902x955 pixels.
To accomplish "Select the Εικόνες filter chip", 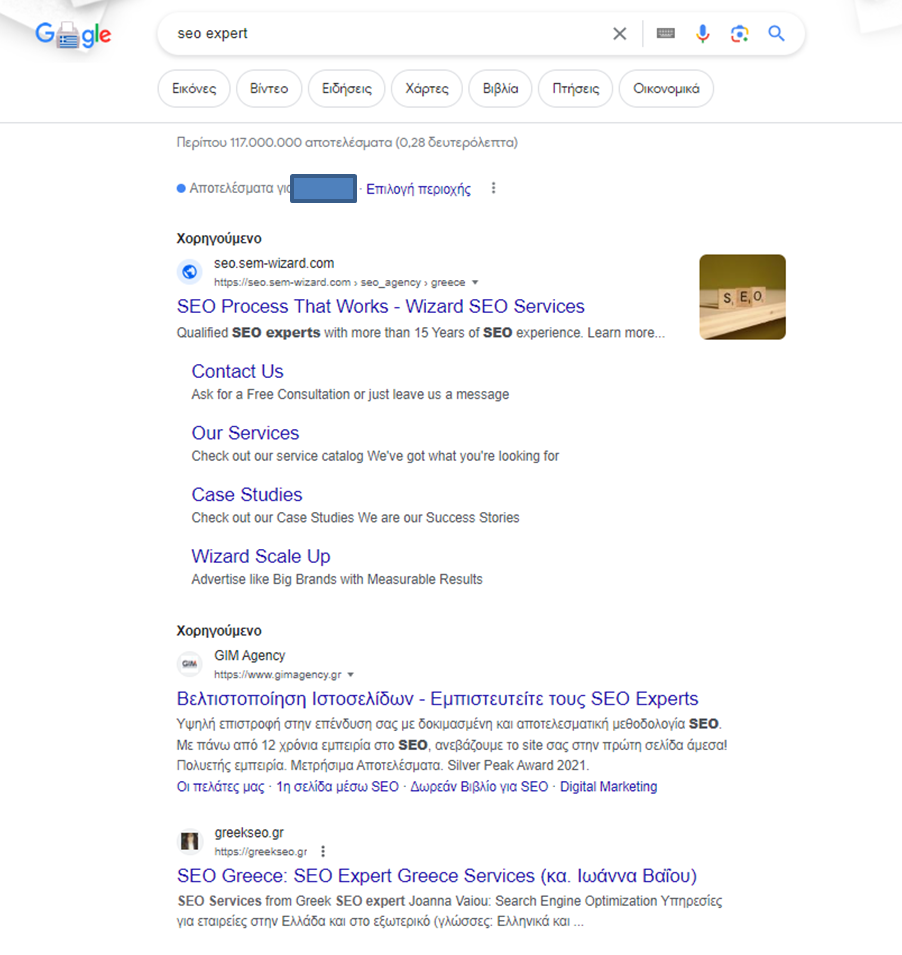I will (194, 88).
